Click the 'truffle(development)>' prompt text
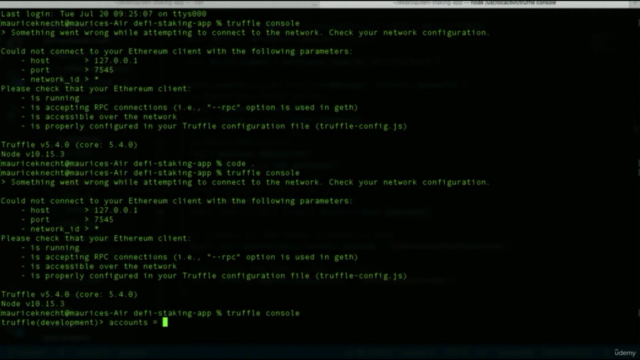Viewport: 640px width, 360px height. click(53, 322)
